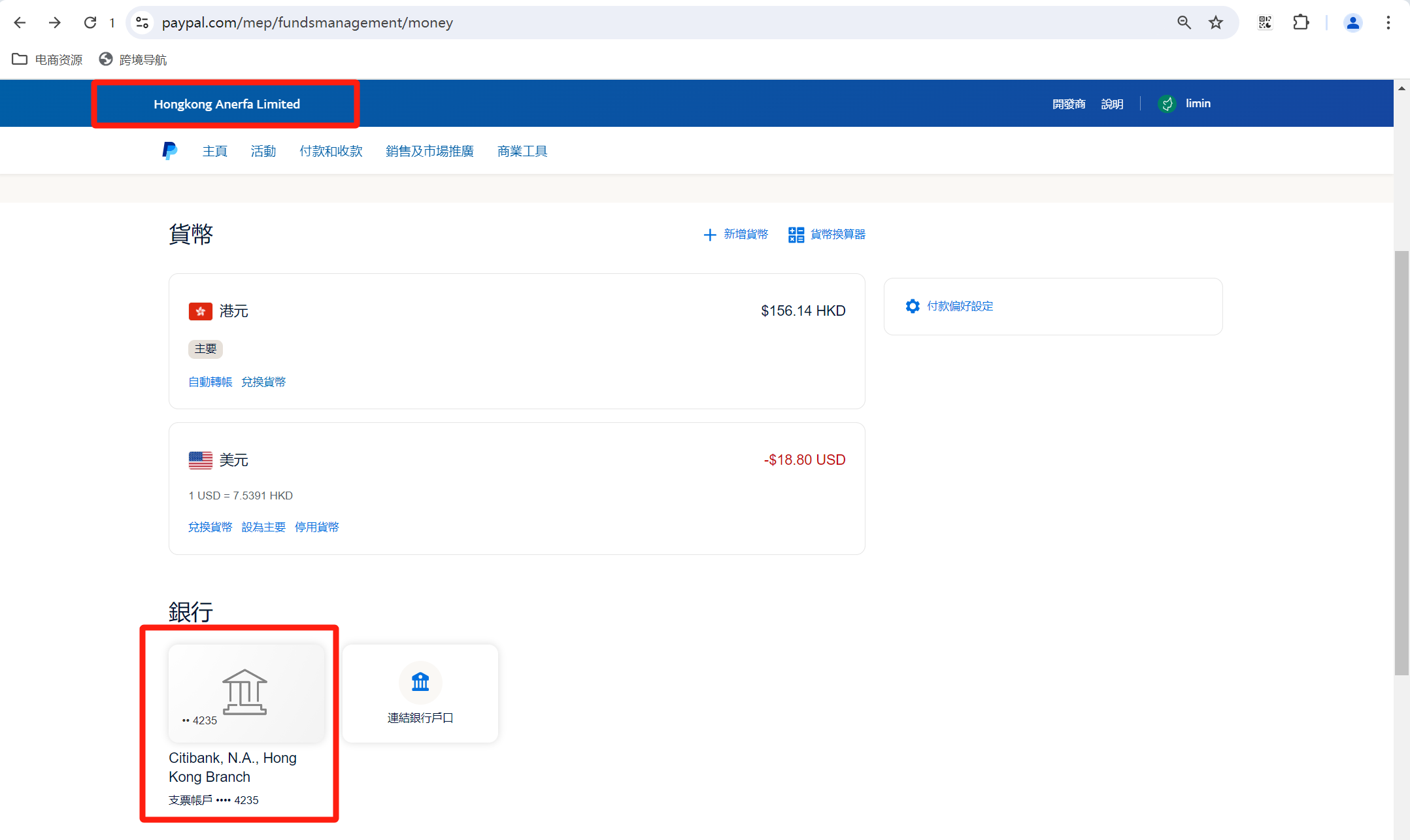Image resolution: width=1410 pixels, height=840 pixels.
Task: Open site information icon in address bar
Action: tap(142, 23)
